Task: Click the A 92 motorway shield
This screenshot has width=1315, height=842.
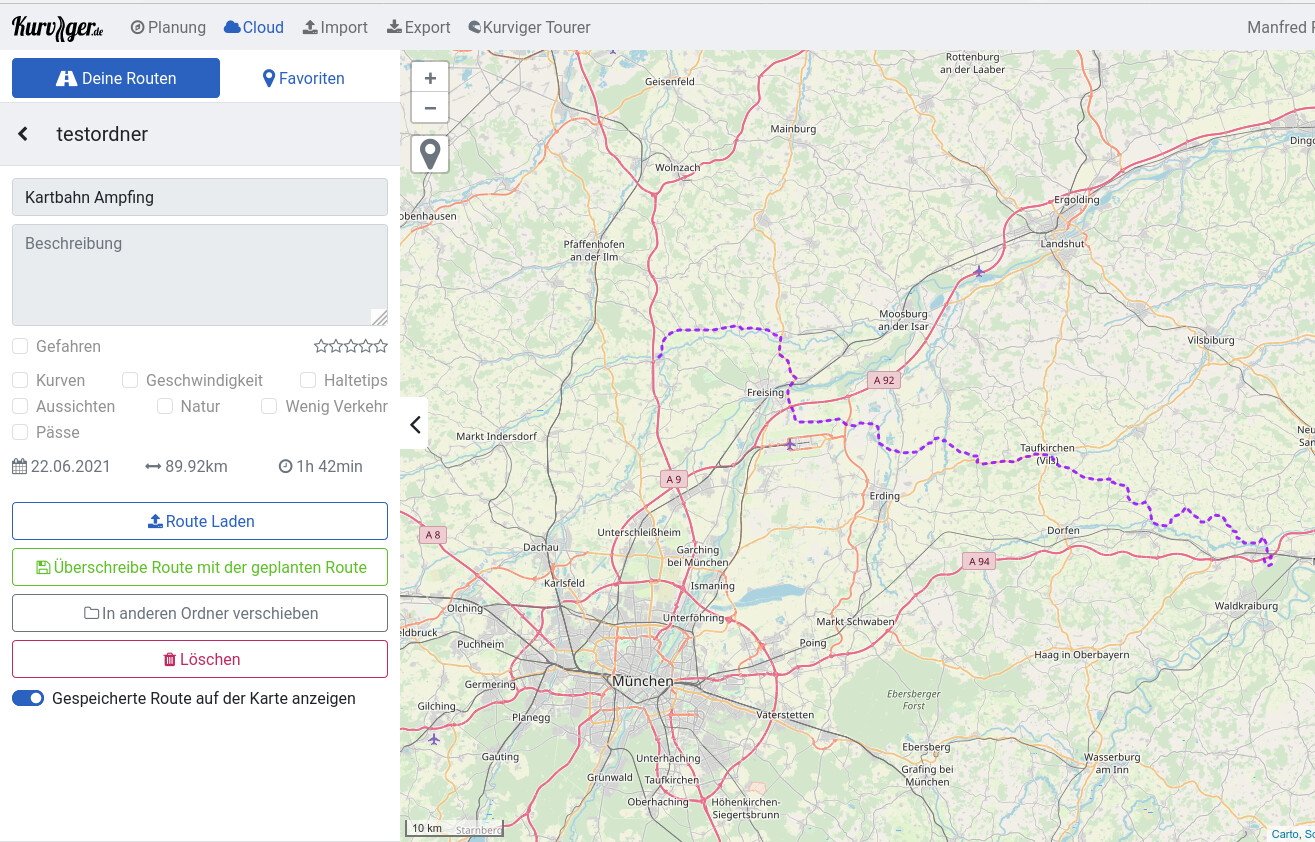Action: (x=883, y=380)
